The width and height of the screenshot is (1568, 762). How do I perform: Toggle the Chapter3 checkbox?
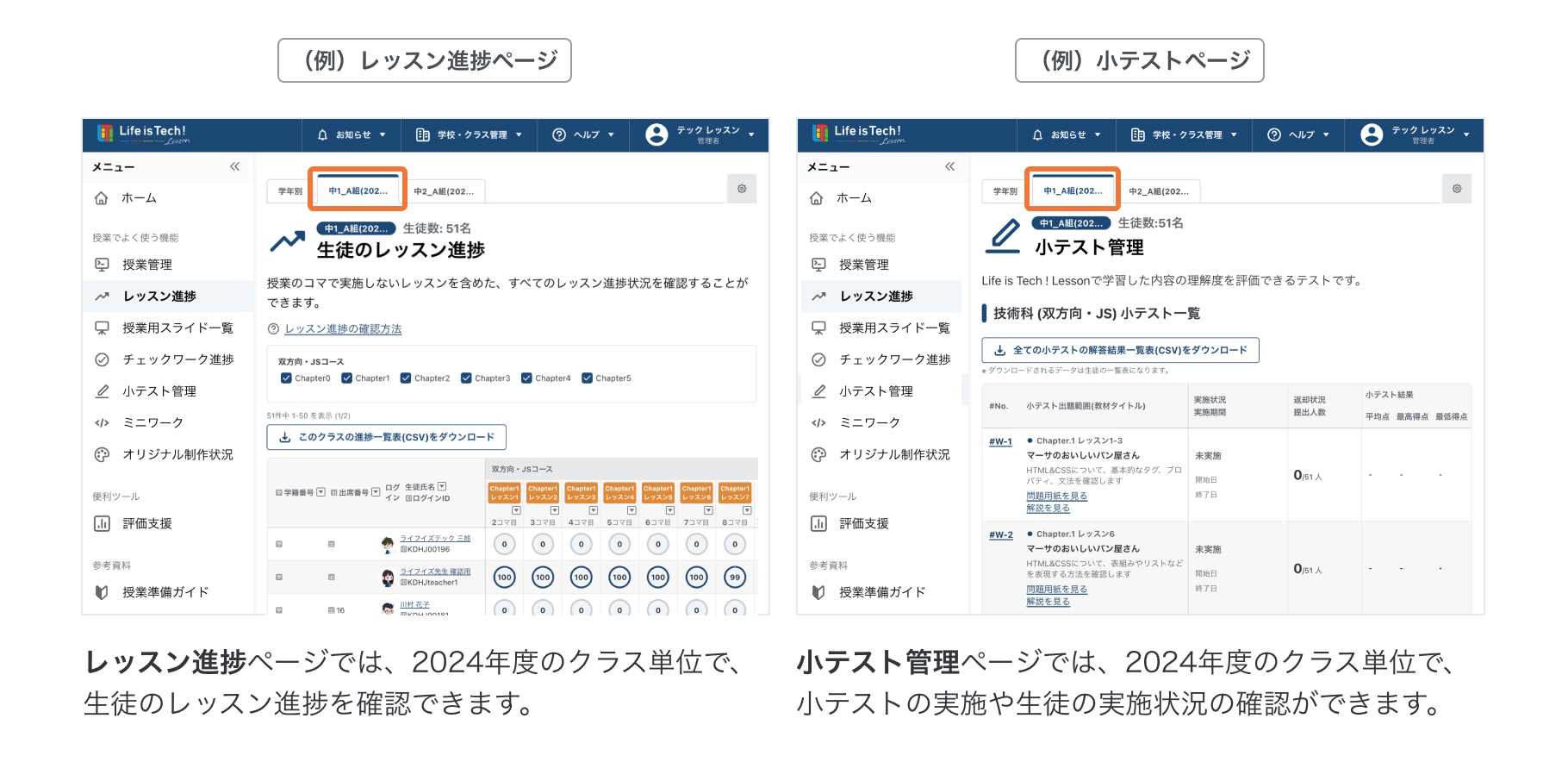466,378
